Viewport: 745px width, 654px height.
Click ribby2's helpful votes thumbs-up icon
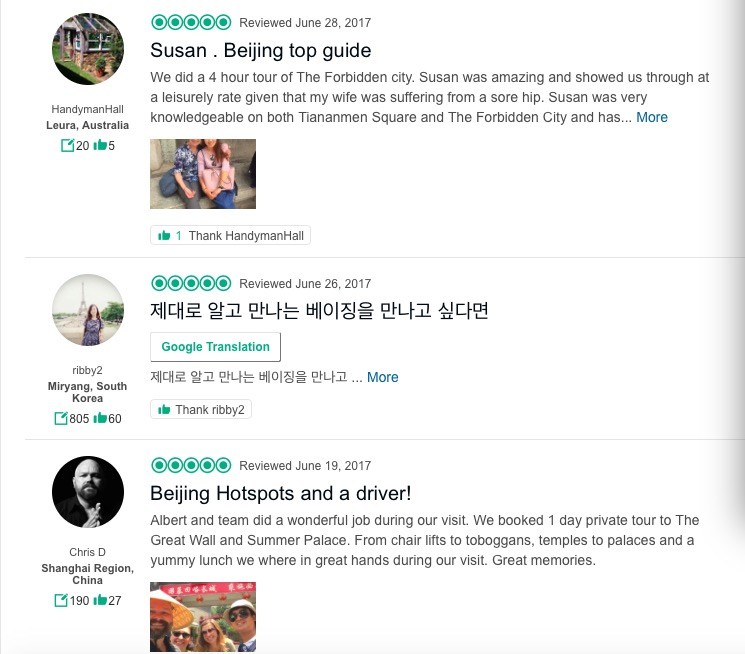[100, 419]
